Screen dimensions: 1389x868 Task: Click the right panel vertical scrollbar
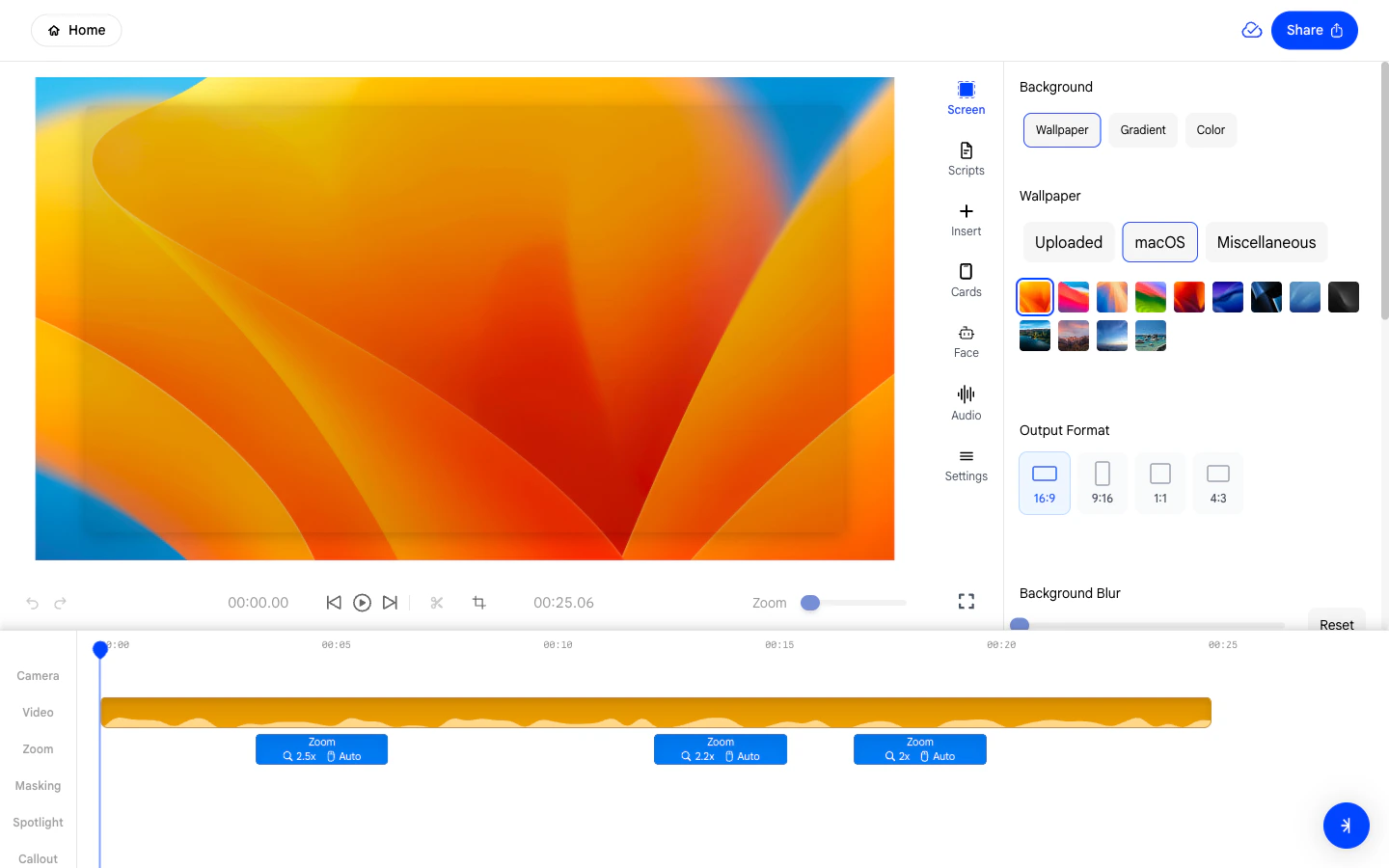(x=1384, y=190)
